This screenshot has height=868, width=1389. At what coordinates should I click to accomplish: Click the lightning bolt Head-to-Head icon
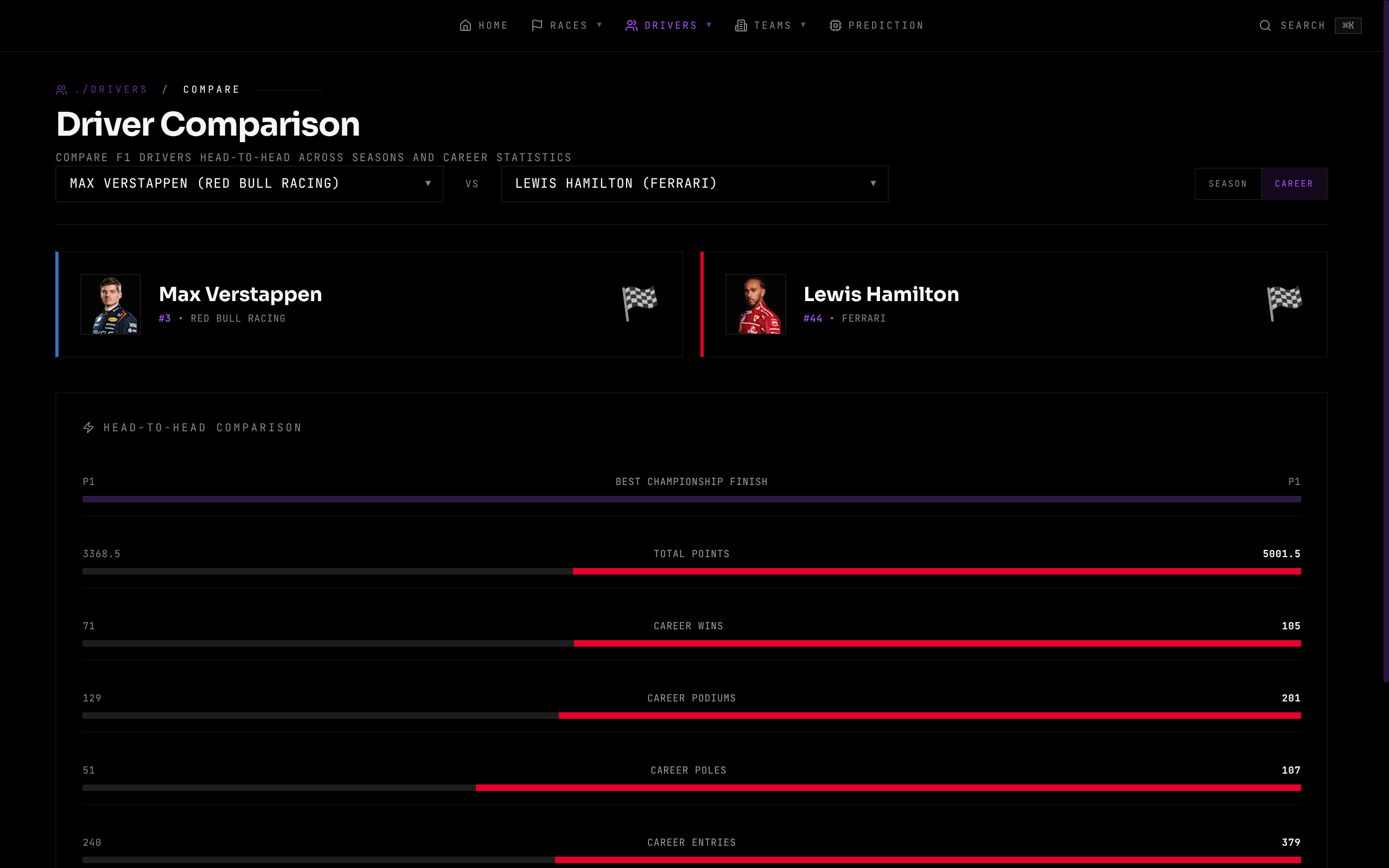(x=88, y=427)
